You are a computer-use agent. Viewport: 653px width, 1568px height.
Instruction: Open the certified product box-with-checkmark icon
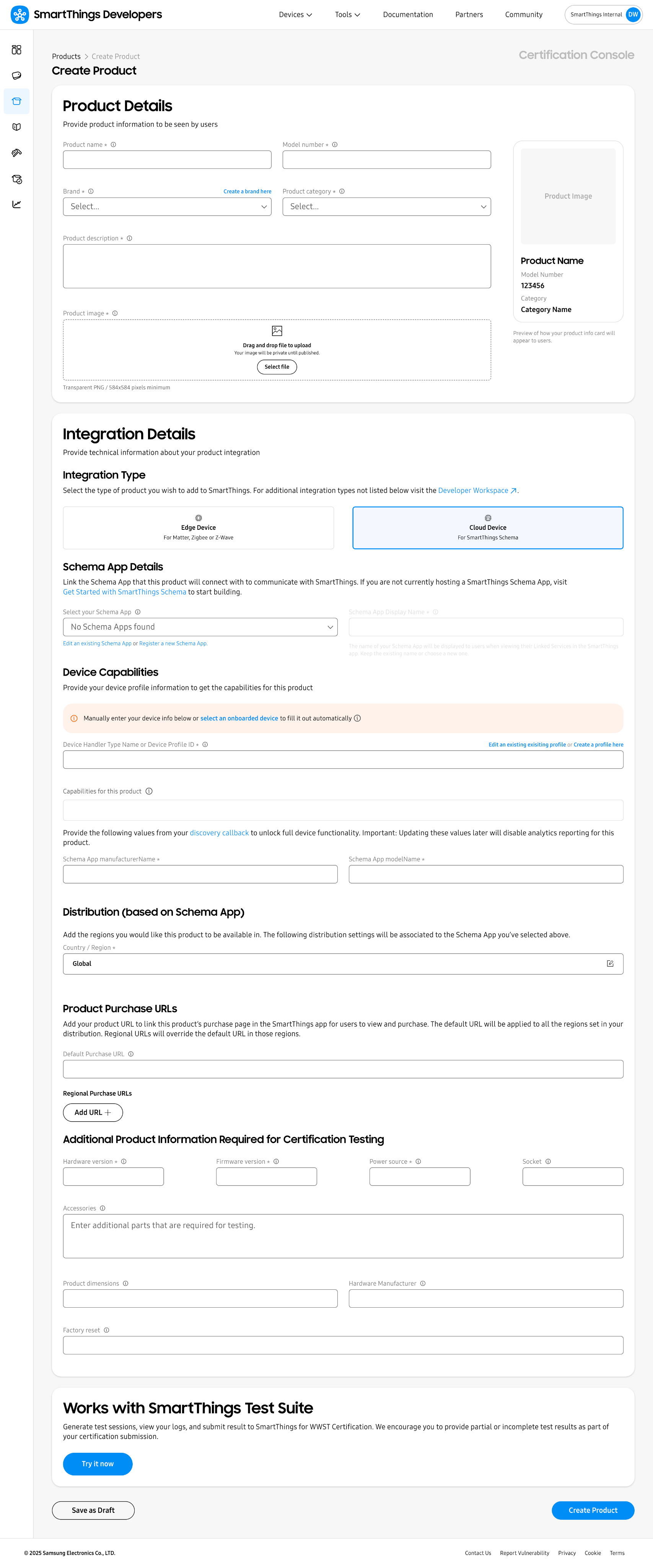16,179
